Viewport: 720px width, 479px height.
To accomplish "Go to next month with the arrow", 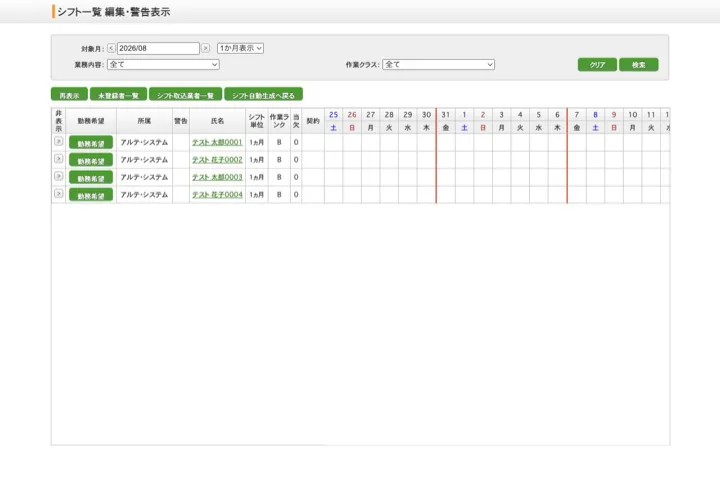I will (206, 48).
